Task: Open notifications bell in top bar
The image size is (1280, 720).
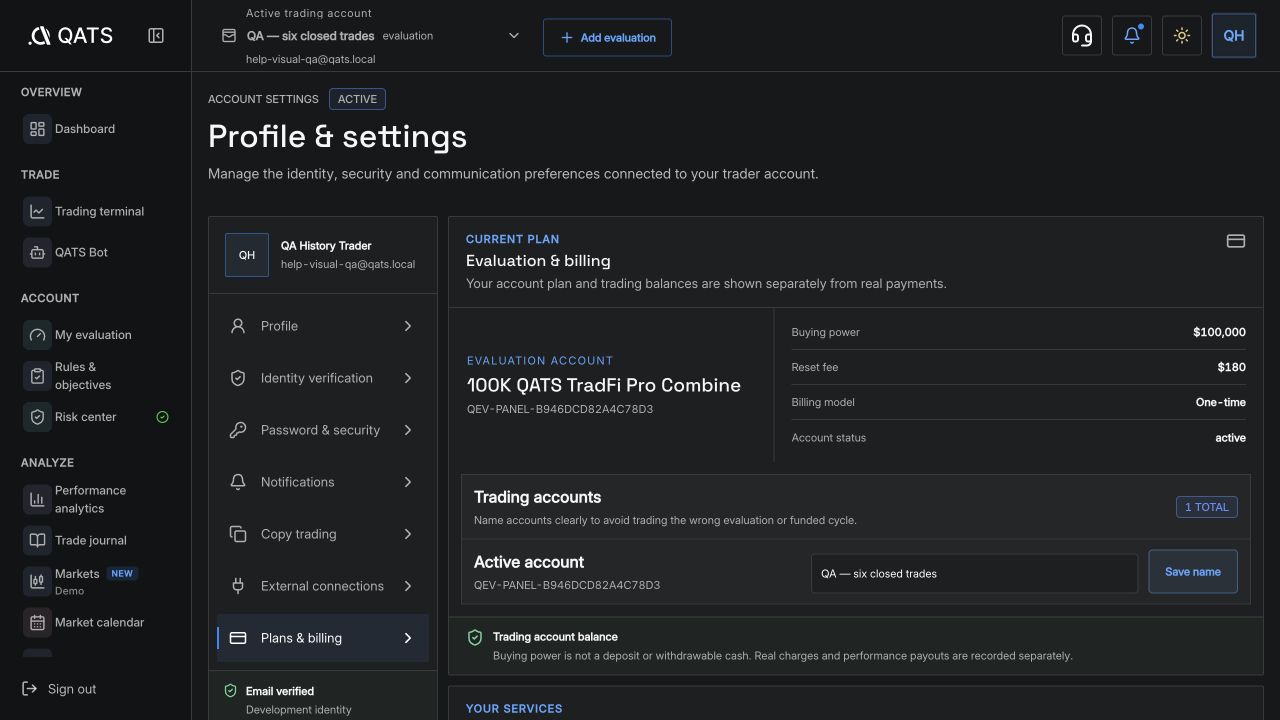Action: point(1131,36)
